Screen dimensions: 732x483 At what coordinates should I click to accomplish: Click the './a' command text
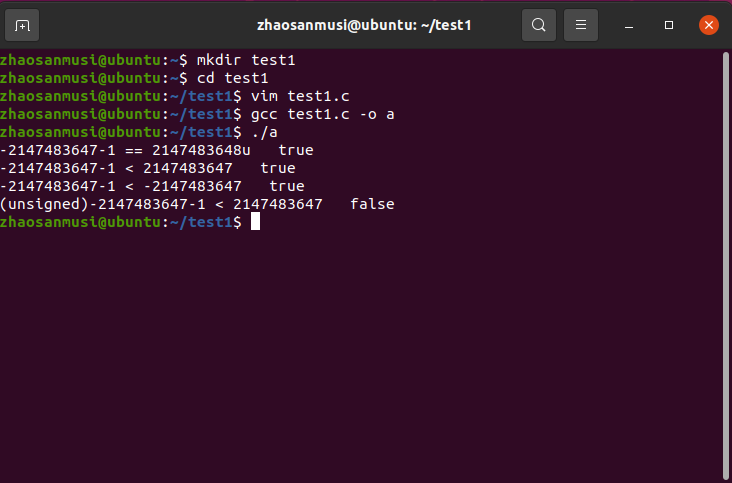(264, 132)
